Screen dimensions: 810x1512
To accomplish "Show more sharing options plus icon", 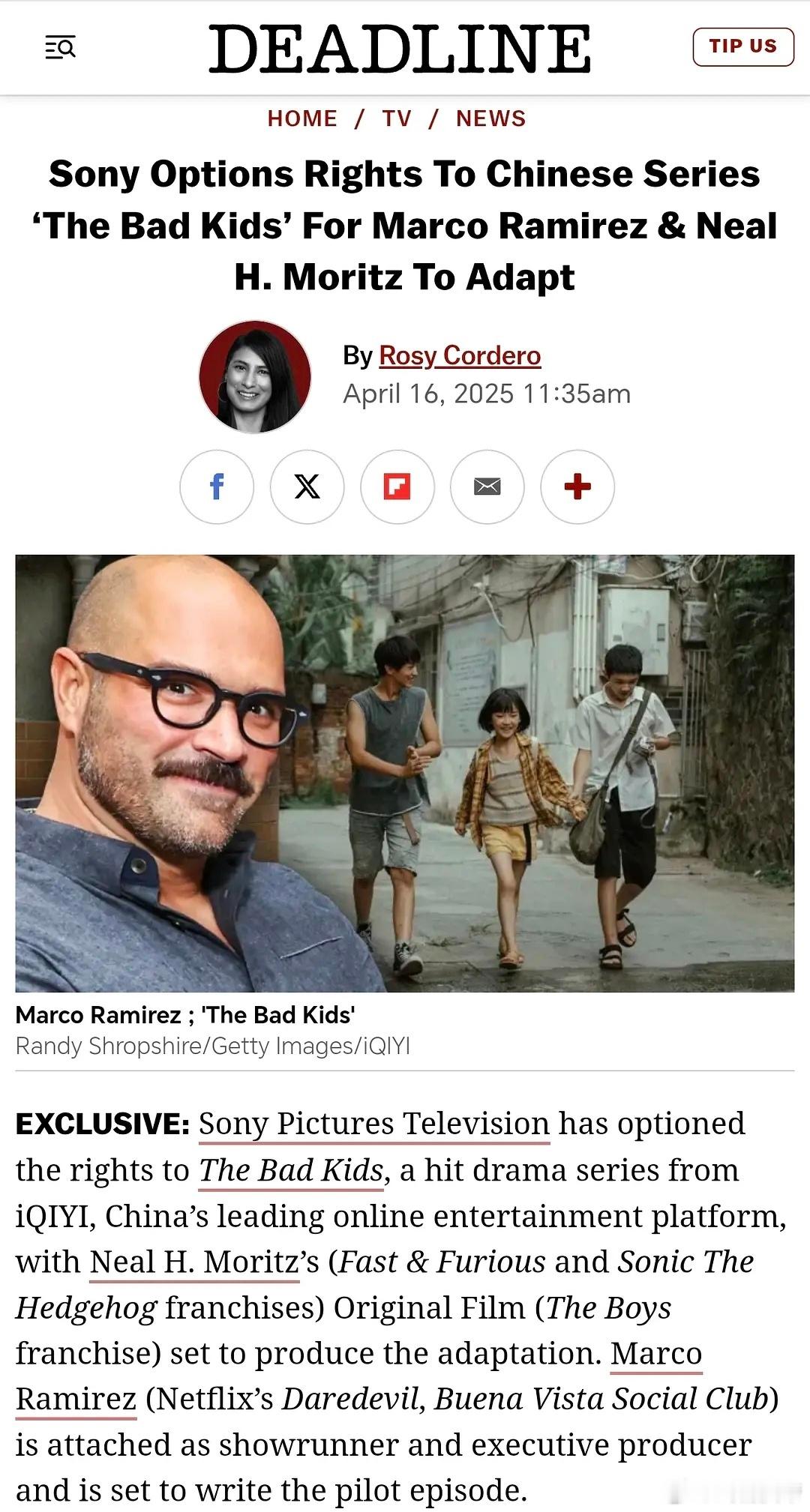I will point(577,487).
